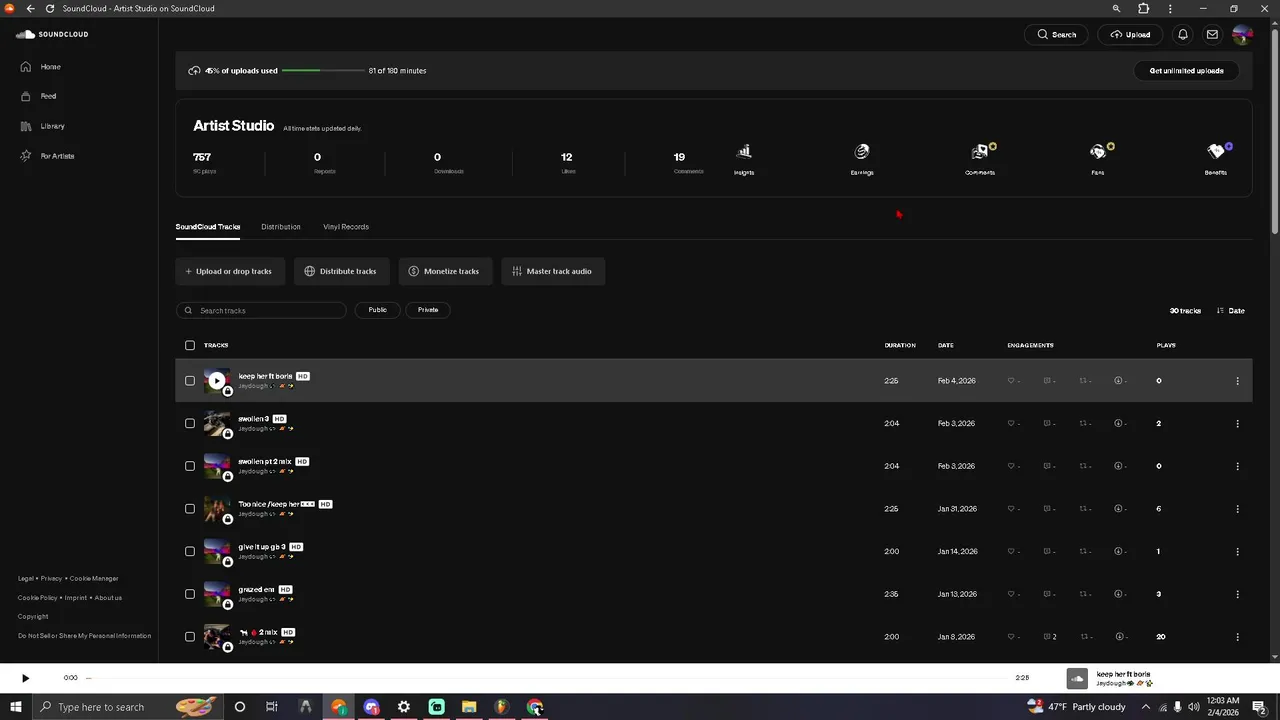This screenshot has height=720, width=1280.
Task: Open Task View in the taskbar
Action: [272, 707]
